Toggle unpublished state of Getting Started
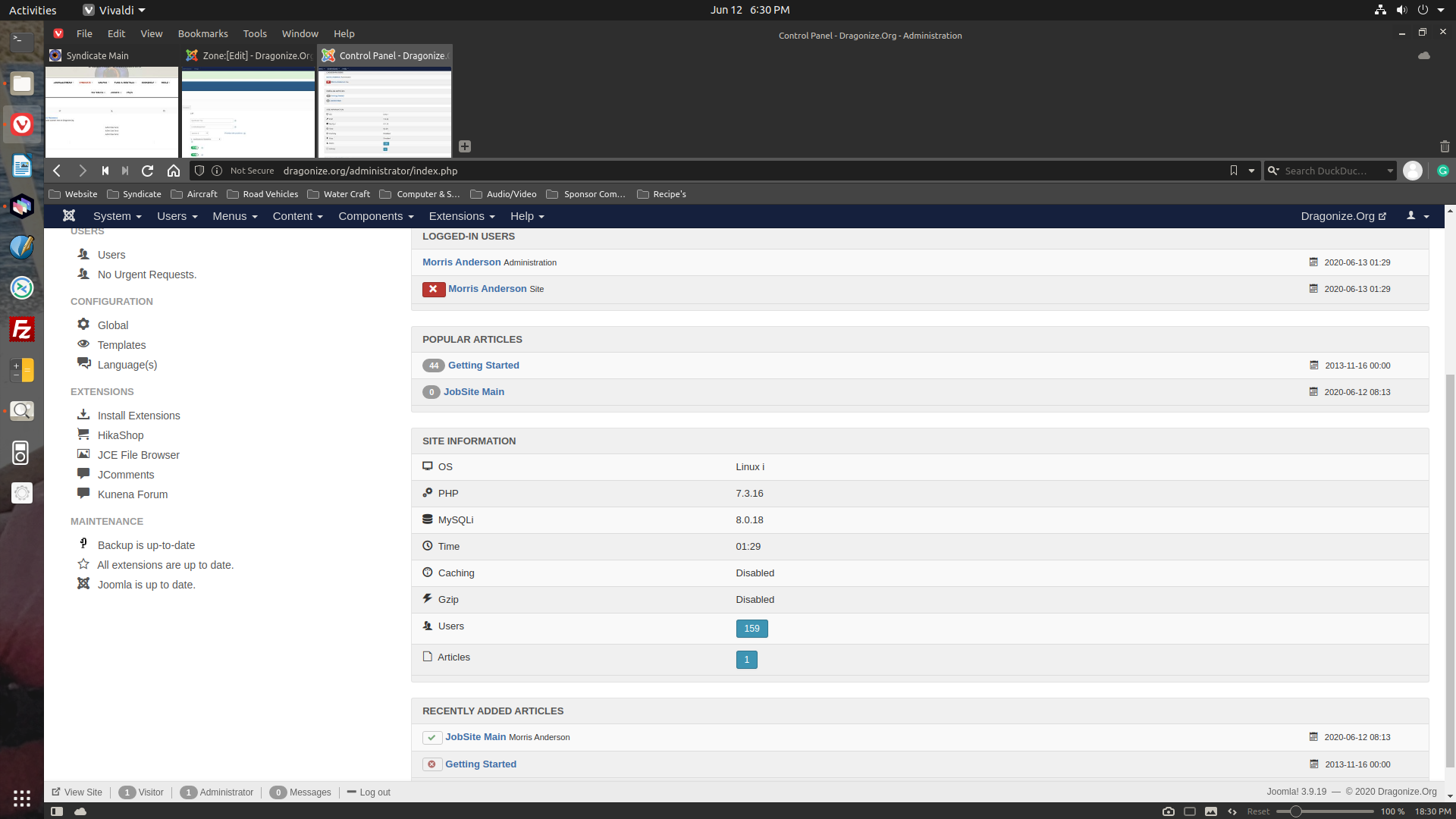This screenshot has height=819, width=1456. 431,764
